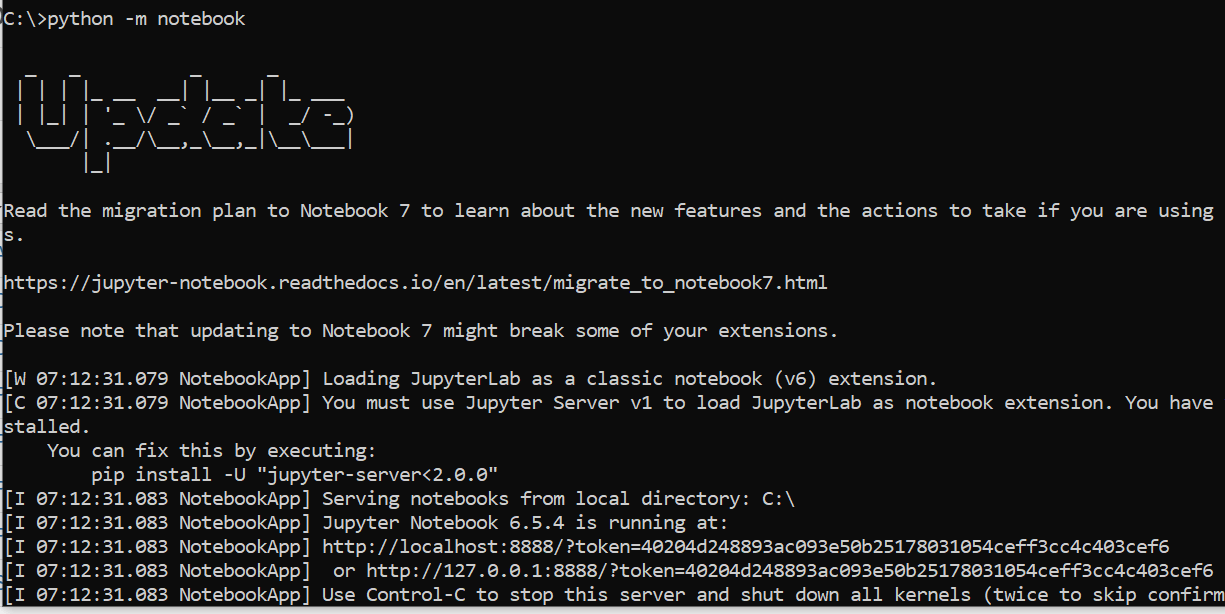Open the migrate_to_notebook7 readthedocs URL
1225x614 pixels.
pos(415,283)
